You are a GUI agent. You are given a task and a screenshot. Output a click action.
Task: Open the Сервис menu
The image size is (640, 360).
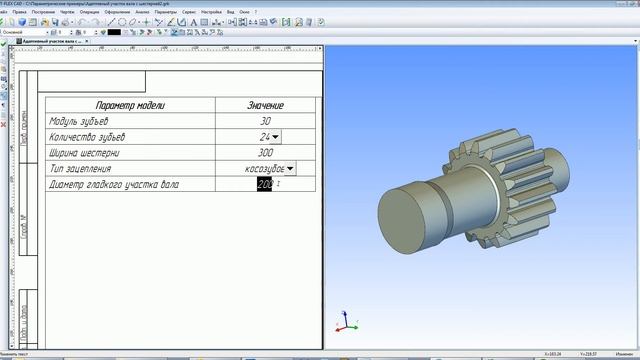[189, 12]
